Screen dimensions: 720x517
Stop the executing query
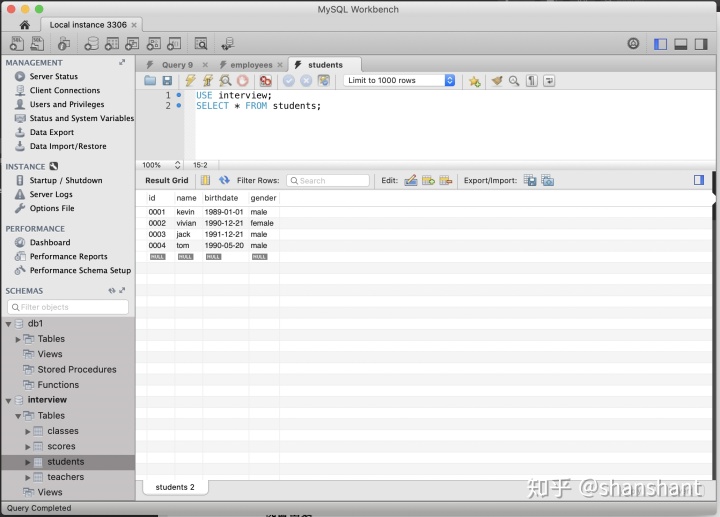click(x=242, y=81)
